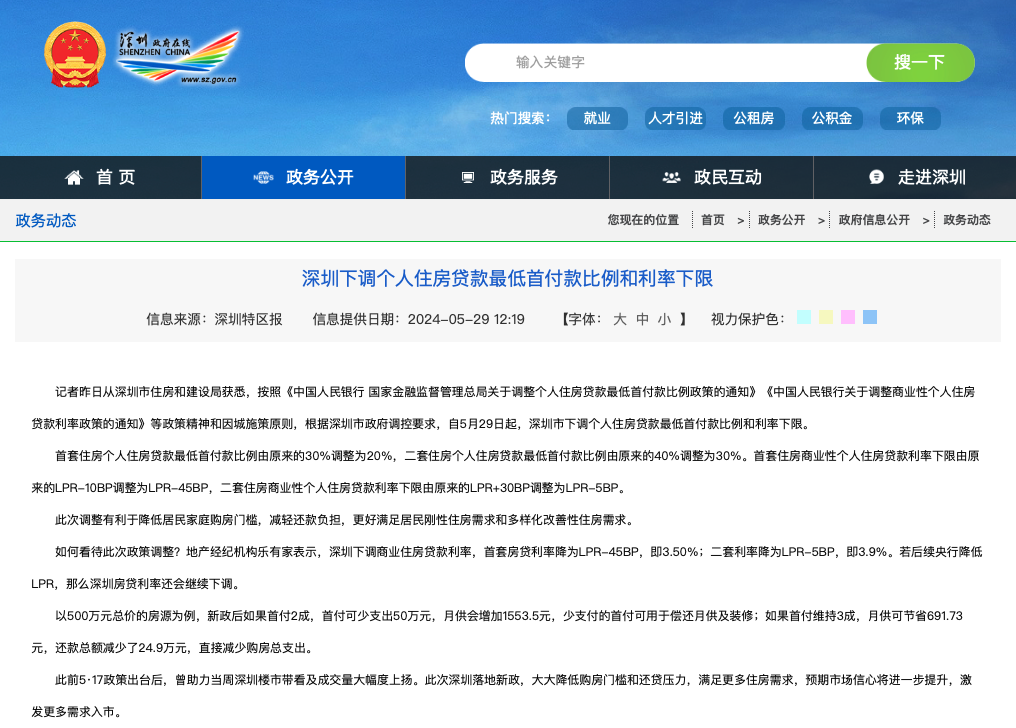Search the hot keyword 公租房
This screenshot has width=1016, height=728.
click(x=754, y=119)
